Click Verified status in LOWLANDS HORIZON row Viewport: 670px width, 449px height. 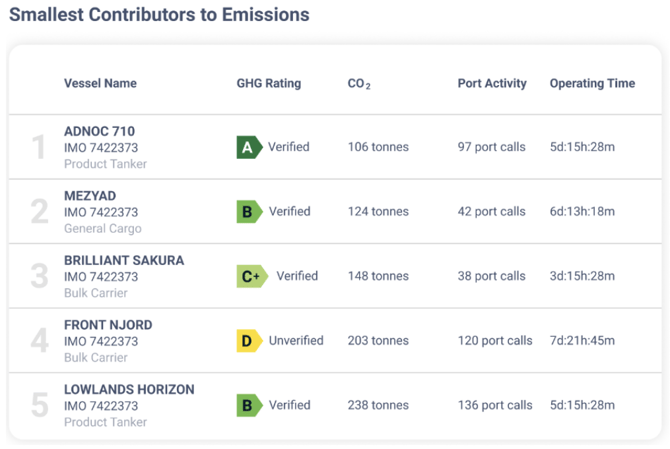click(290, 405)
